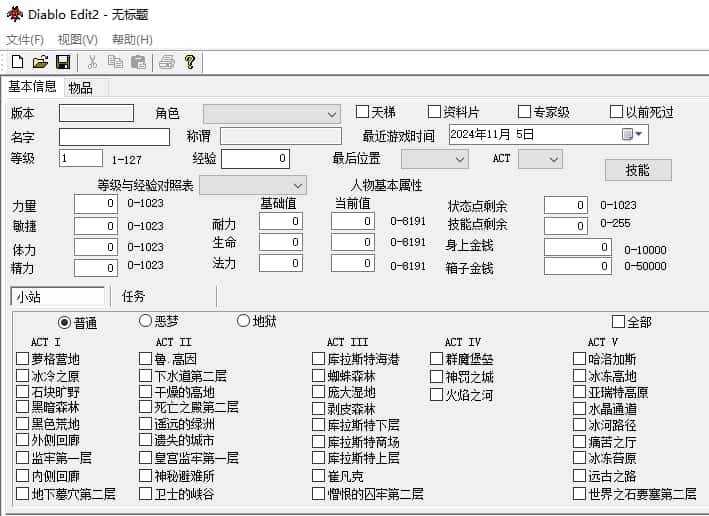Click the 技能点剩余 field

[x=566, y=226]
